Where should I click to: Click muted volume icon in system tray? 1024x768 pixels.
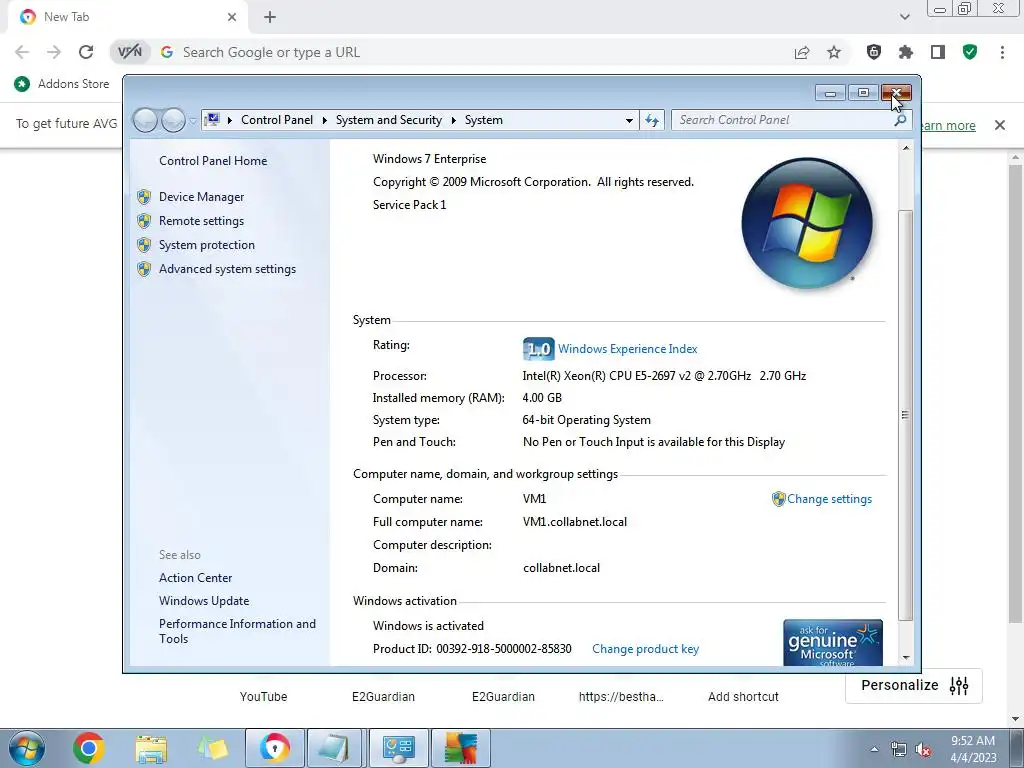[923, 750]
